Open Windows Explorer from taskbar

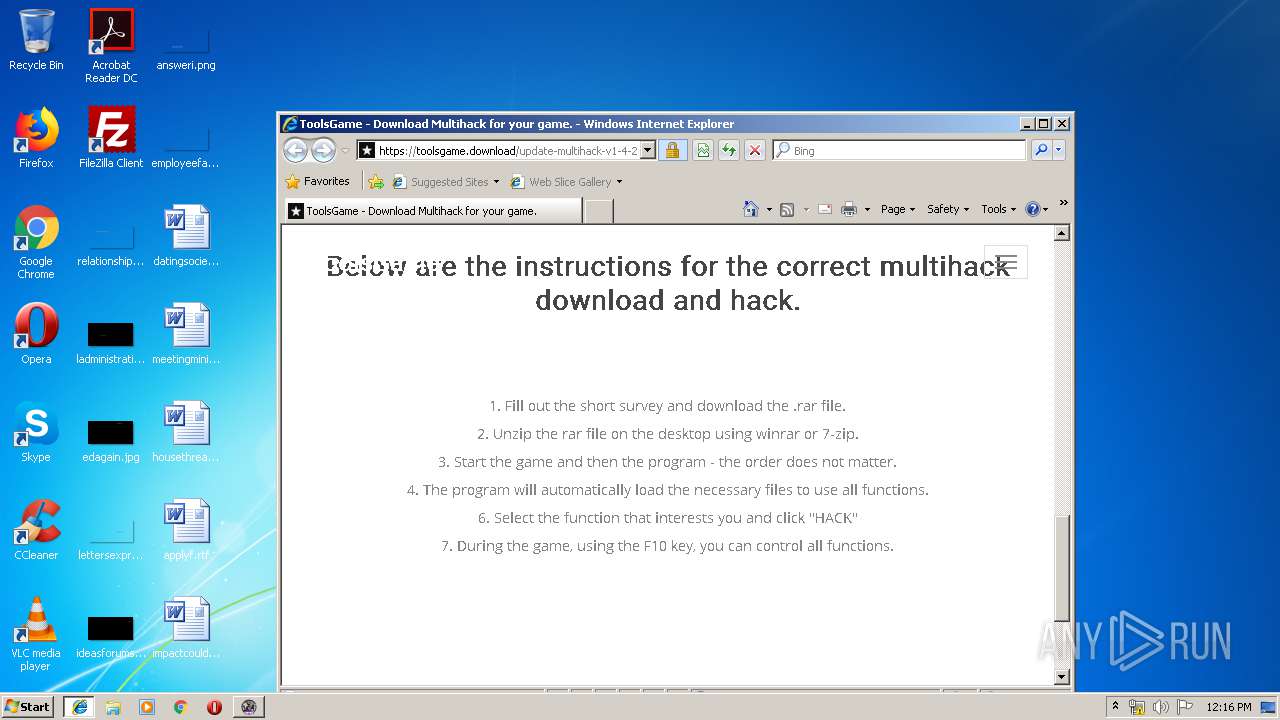113,707
